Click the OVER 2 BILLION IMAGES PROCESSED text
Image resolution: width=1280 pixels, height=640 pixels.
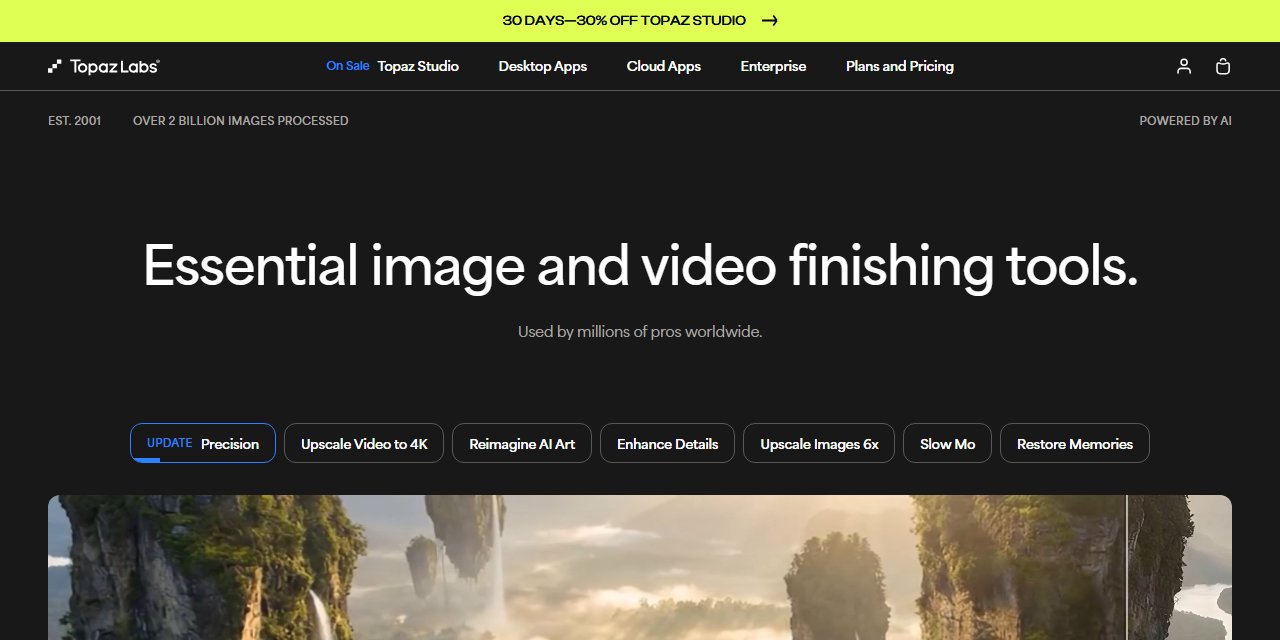241,121
